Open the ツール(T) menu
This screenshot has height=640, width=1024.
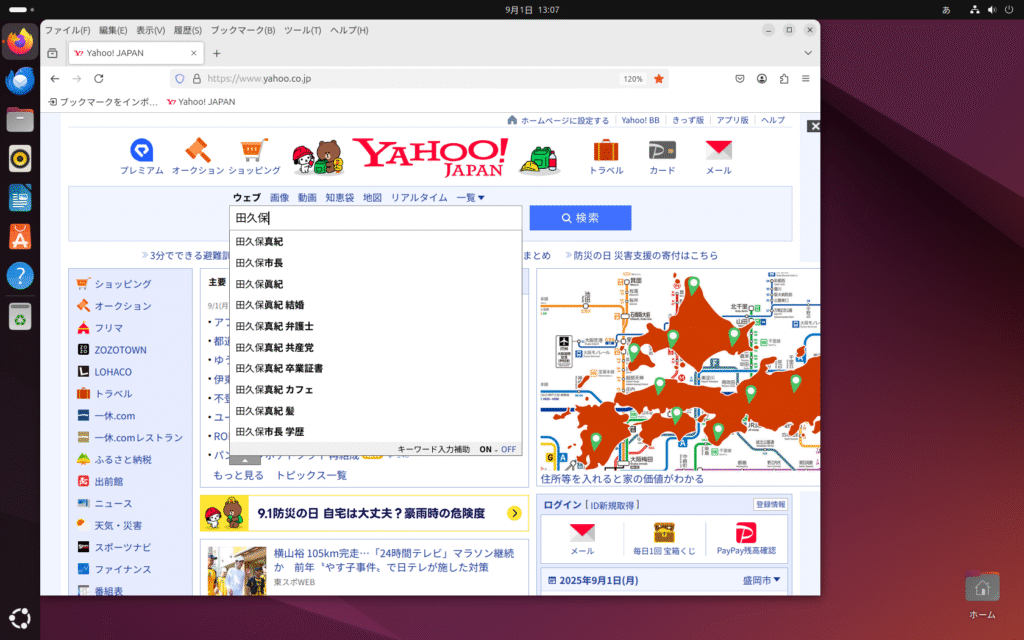click(302, 30)
